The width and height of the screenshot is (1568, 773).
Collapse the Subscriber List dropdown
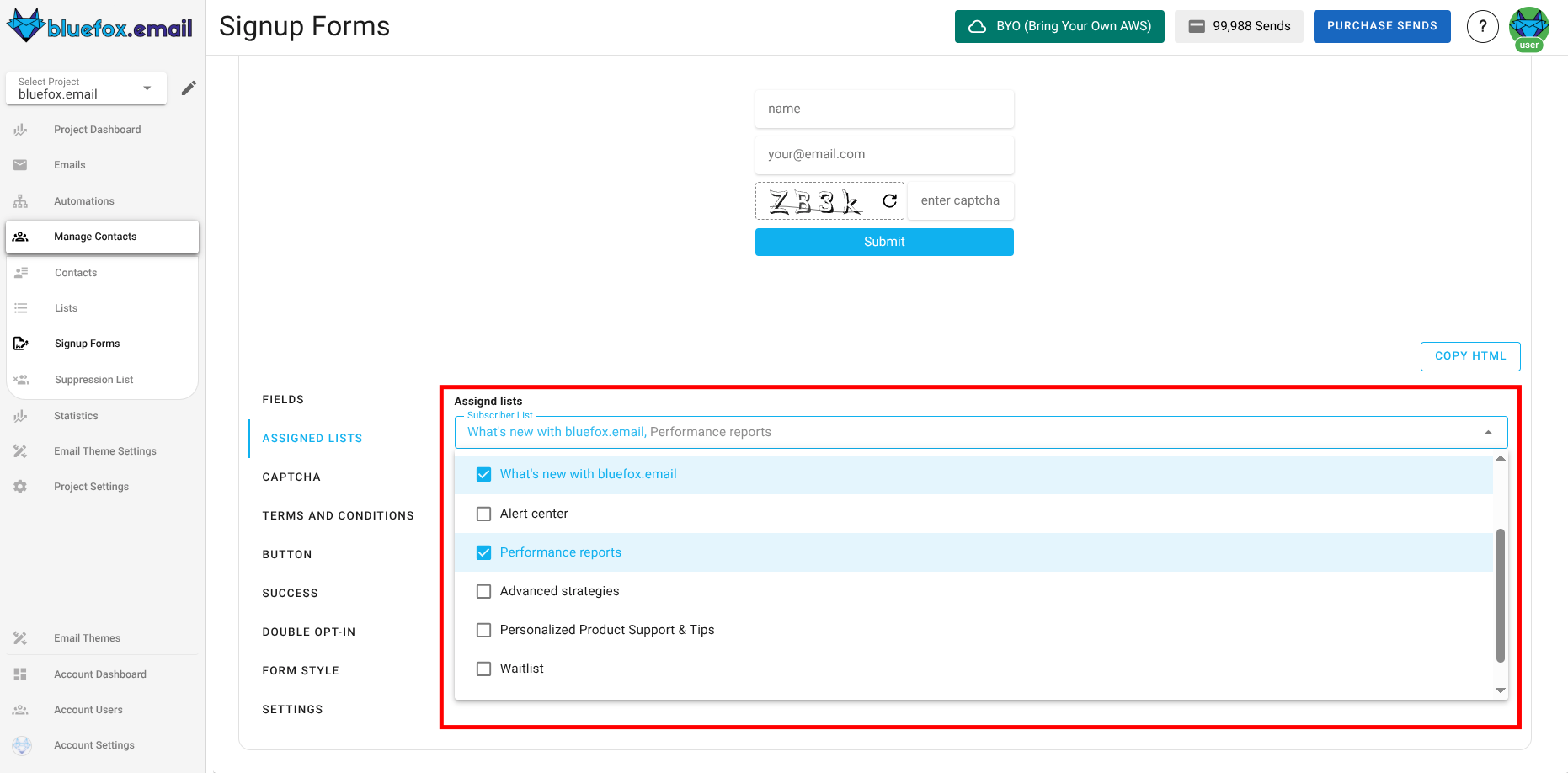[1487, 432]
